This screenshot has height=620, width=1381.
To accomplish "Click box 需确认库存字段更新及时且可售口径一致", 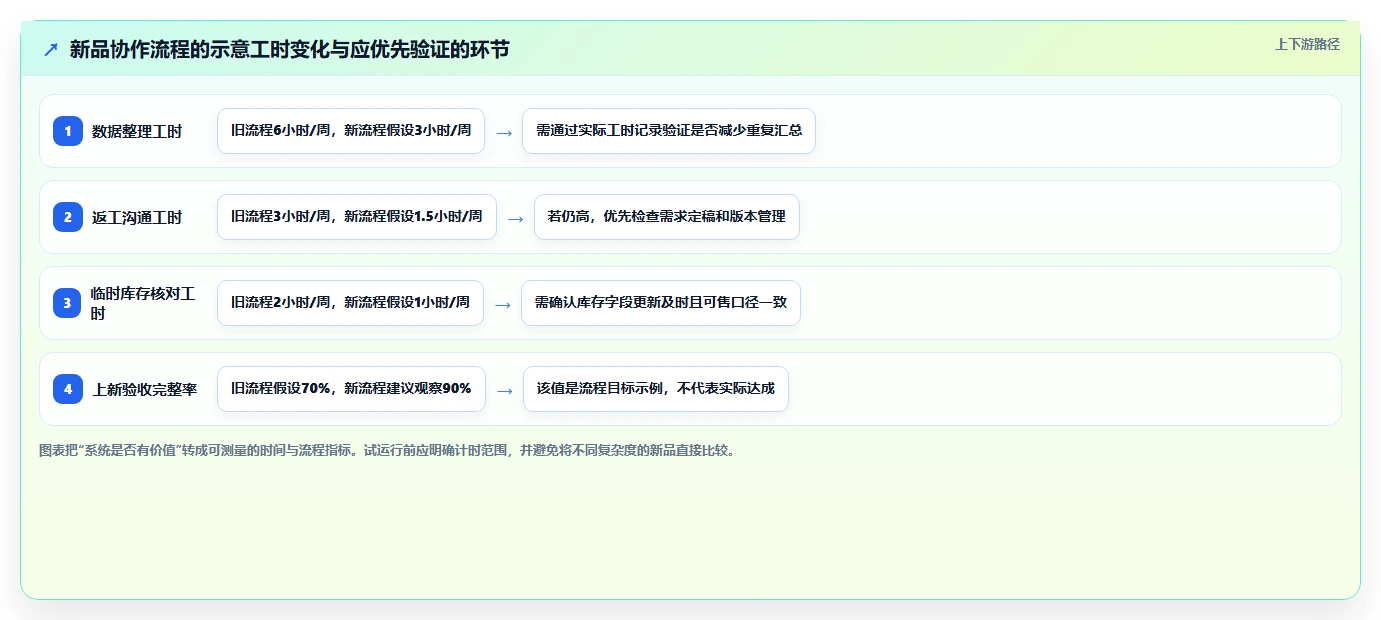I will point(661,303).
